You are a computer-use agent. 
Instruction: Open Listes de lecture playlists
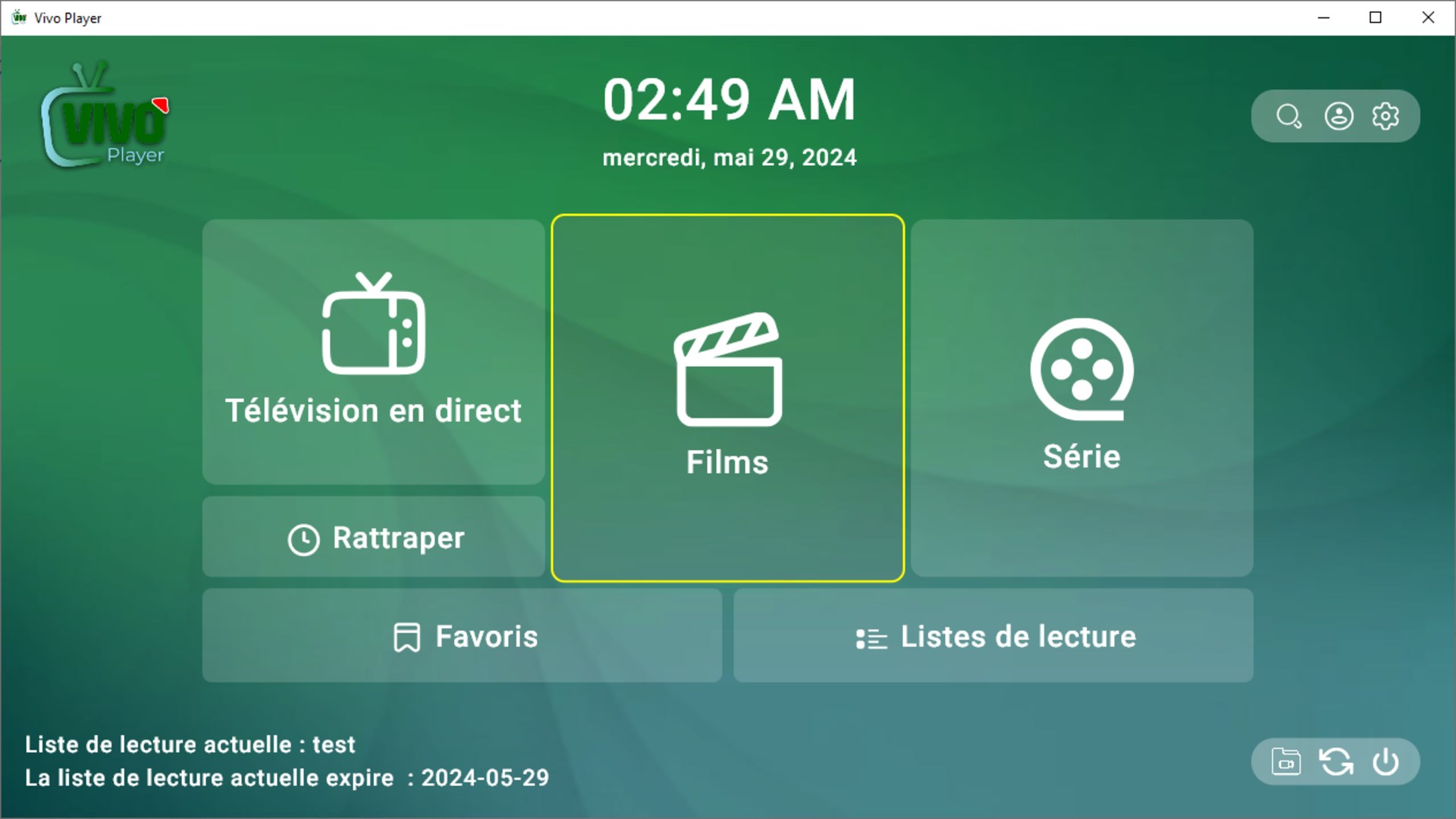(x=993, y=636)
